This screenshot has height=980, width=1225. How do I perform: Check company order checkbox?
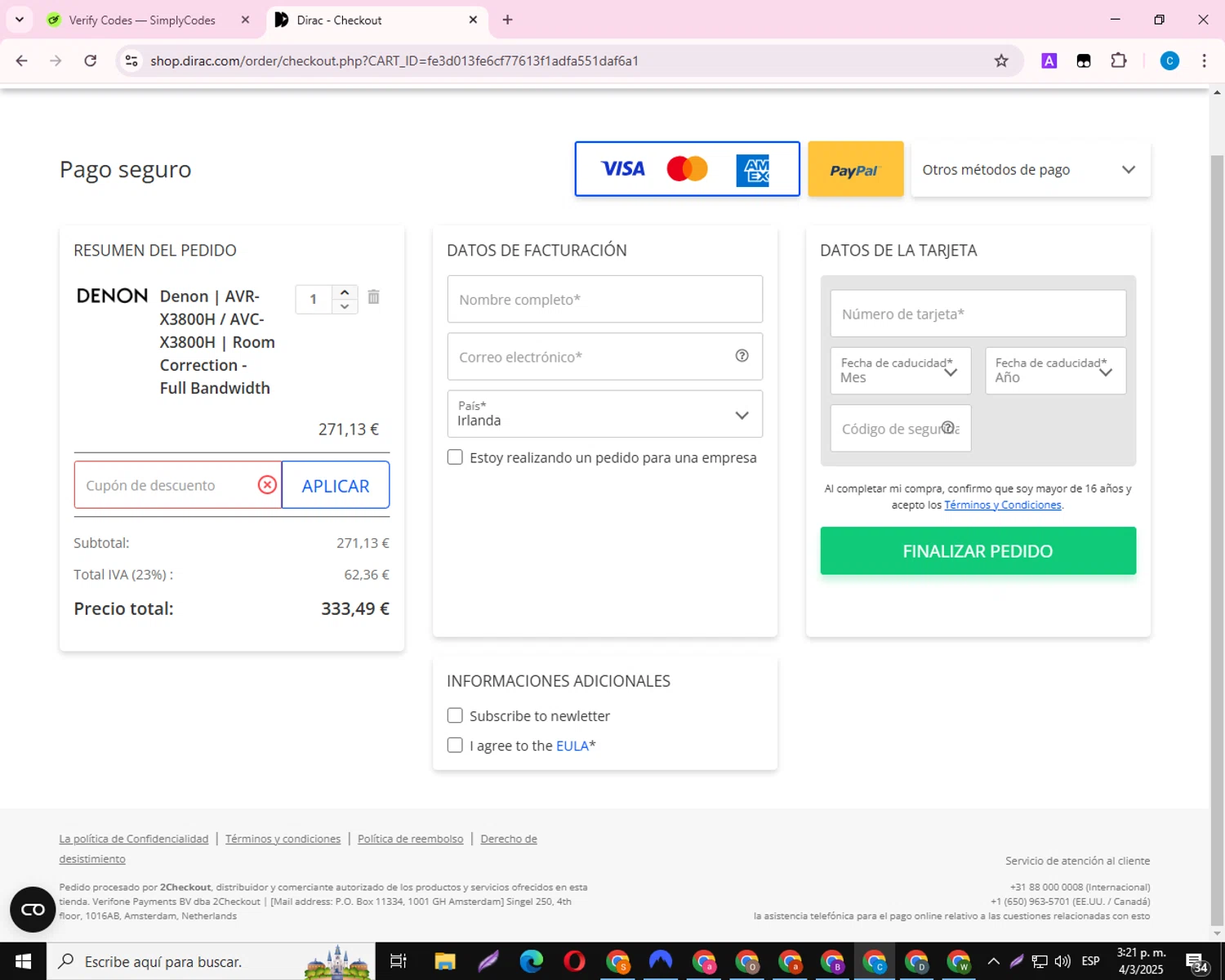pos(455,457)
